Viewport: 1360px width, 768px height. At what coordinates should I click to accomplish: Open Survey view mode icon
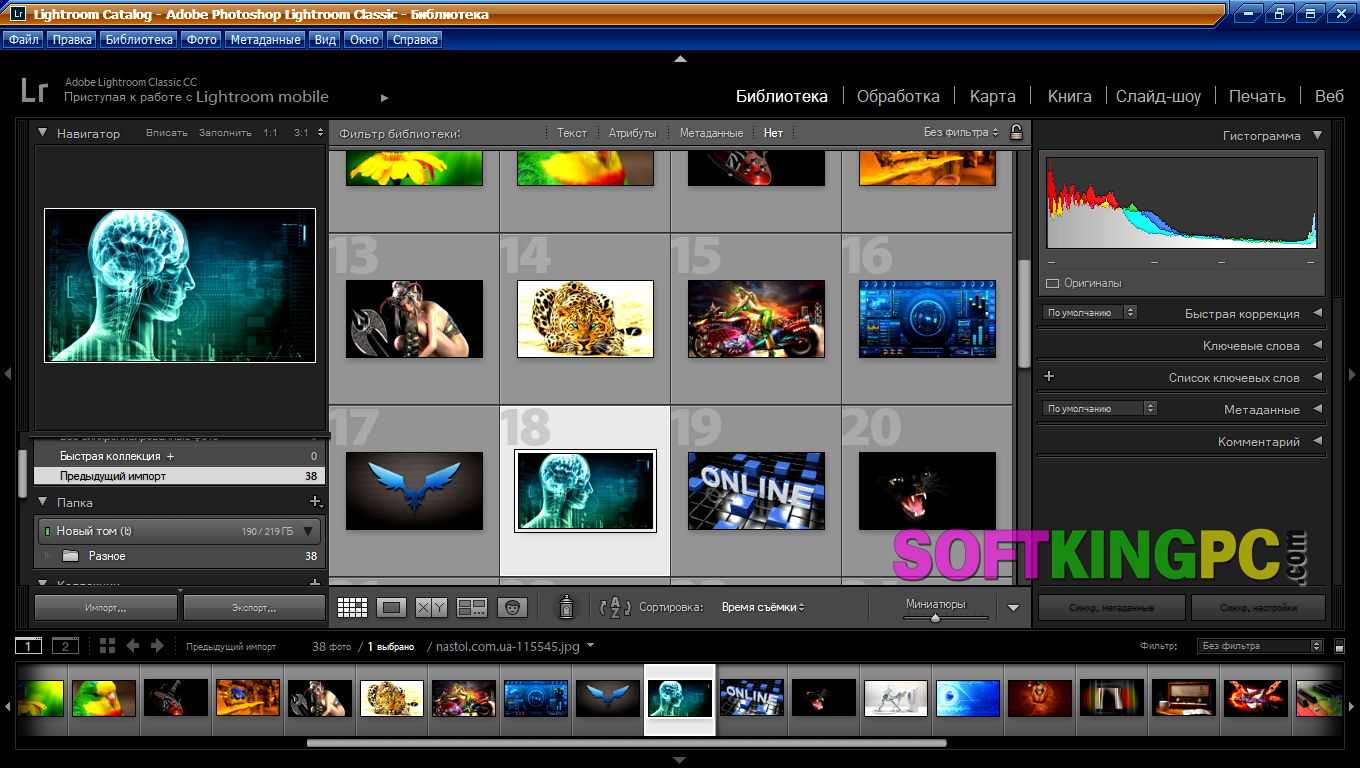(x=471, y=607)
